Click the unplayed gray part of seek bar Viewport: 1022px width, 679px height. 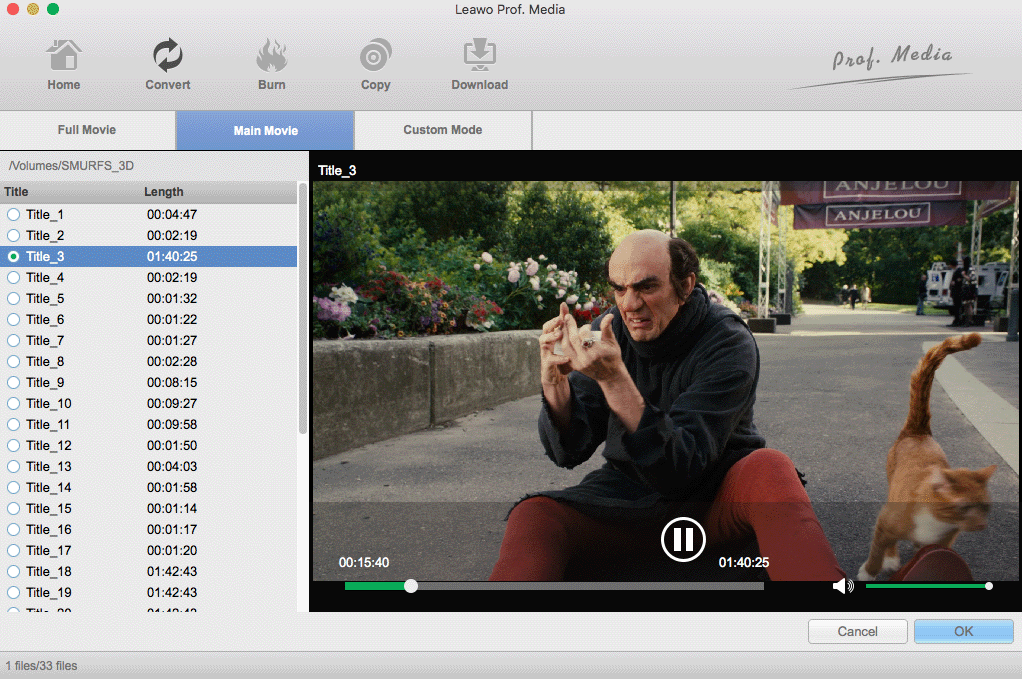tap(590, 586)
